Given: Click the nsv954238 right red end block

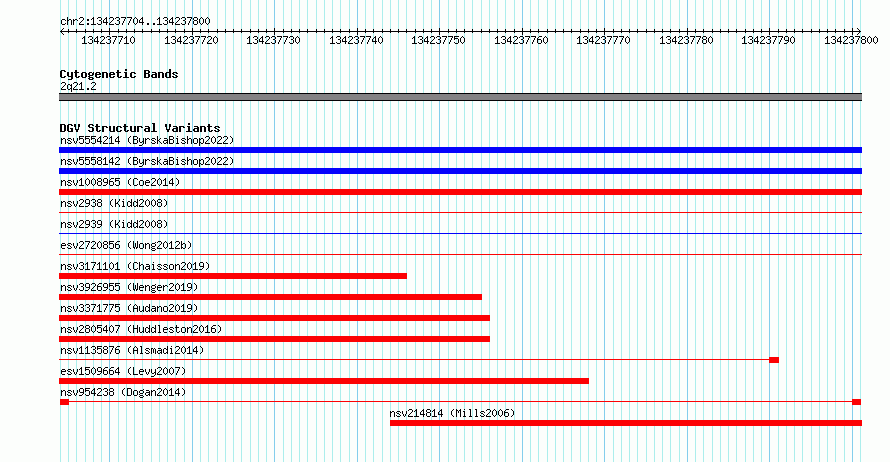Looking at the screenshot, I should (x=857, y=402).
